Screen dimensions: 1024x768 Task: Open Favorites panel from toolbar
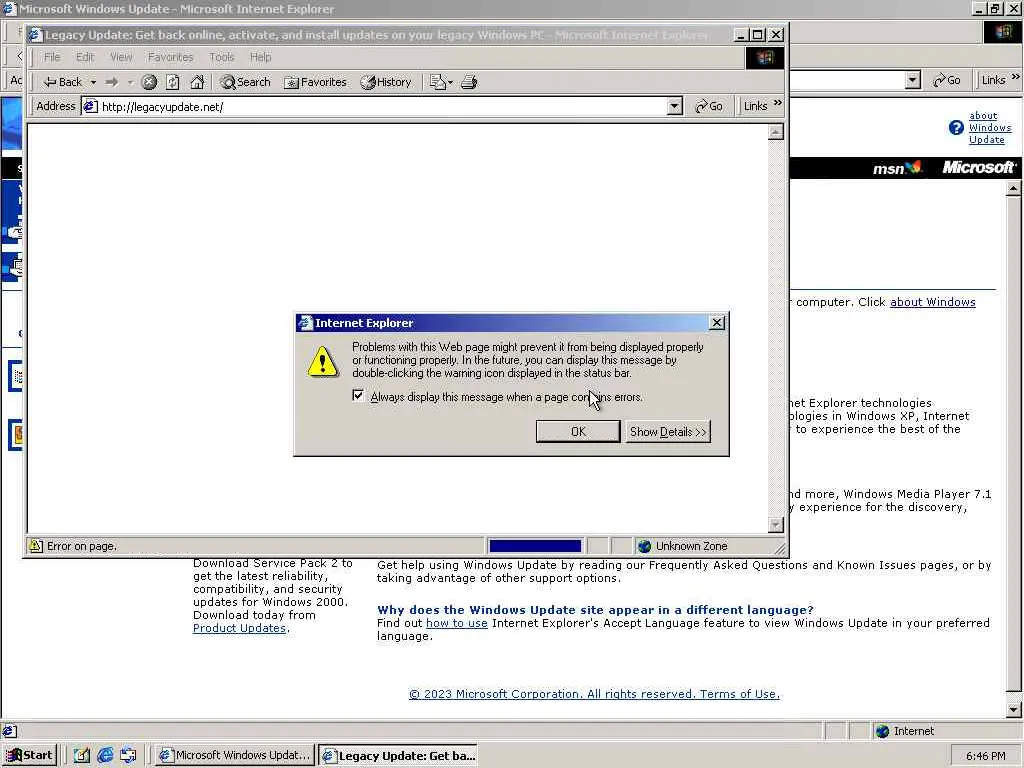(315, 82)
